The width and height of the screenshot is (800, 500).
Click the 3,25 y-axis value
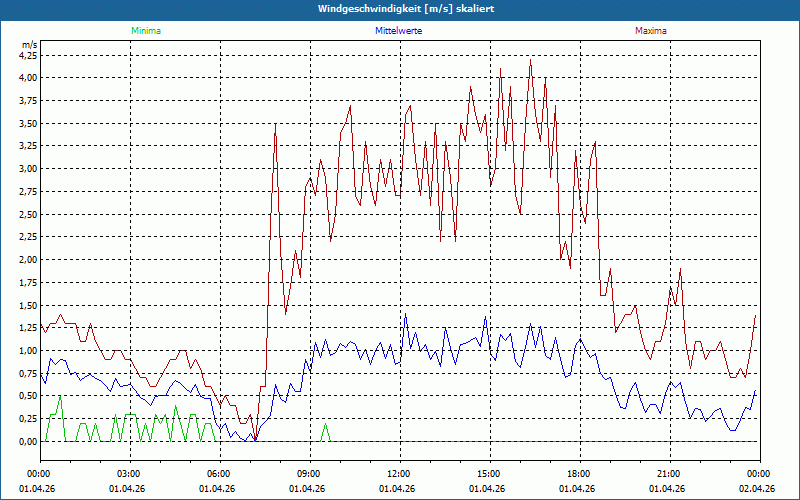[29, 146]
